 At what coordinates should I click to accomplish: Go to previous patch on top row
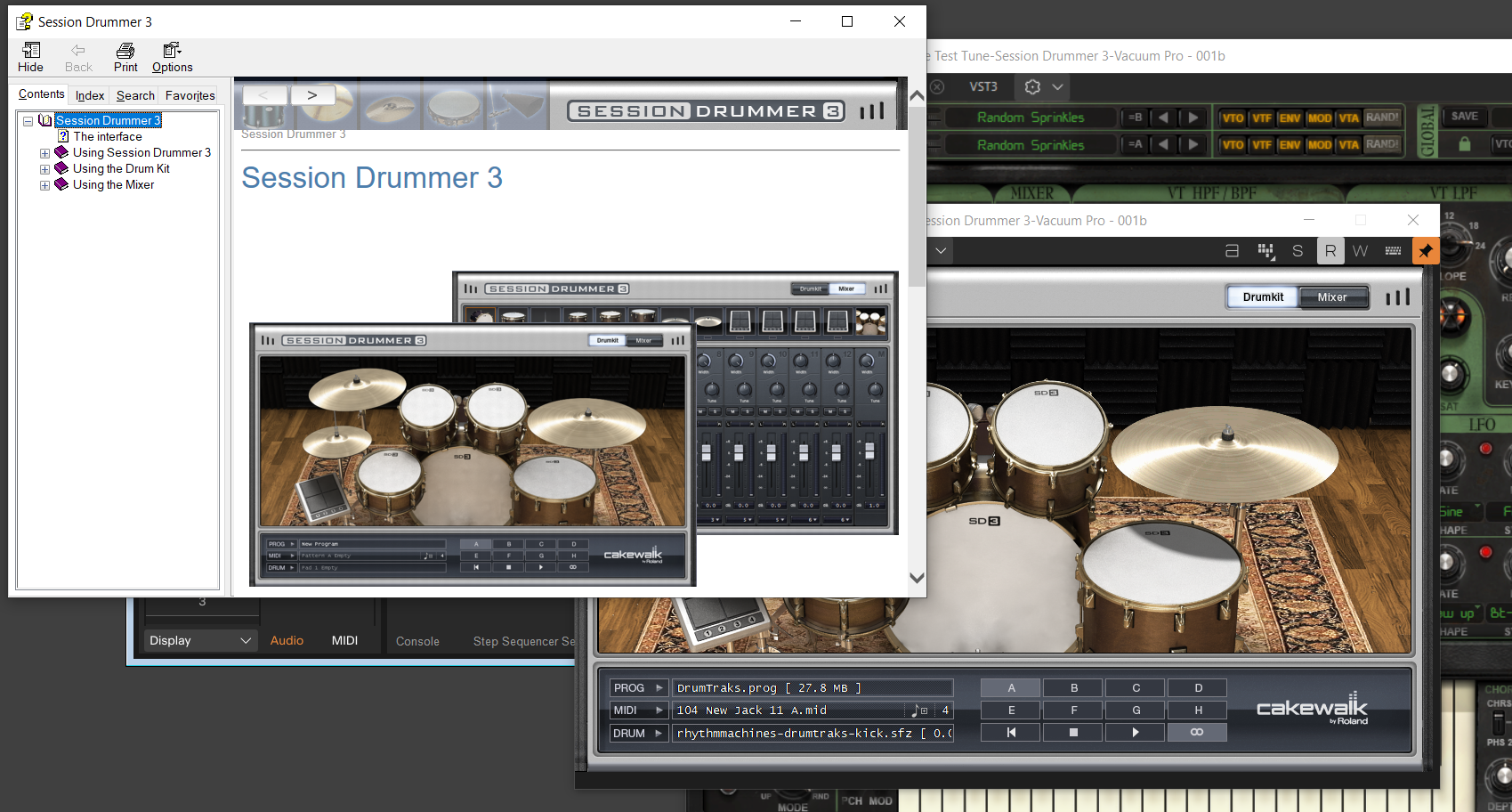[1163, 118]
